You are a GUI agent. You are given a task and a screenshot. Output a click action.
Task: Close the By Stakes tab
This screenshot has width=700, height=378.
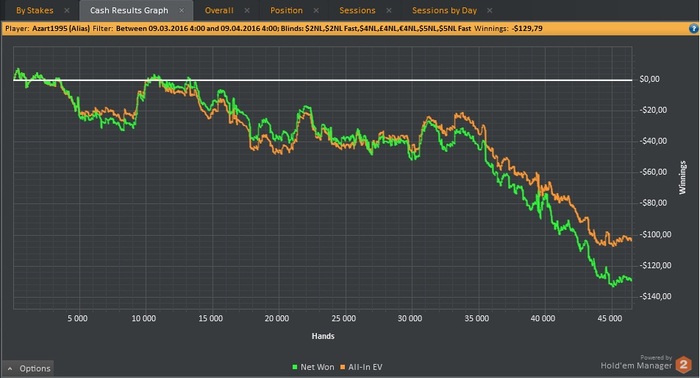67,10
